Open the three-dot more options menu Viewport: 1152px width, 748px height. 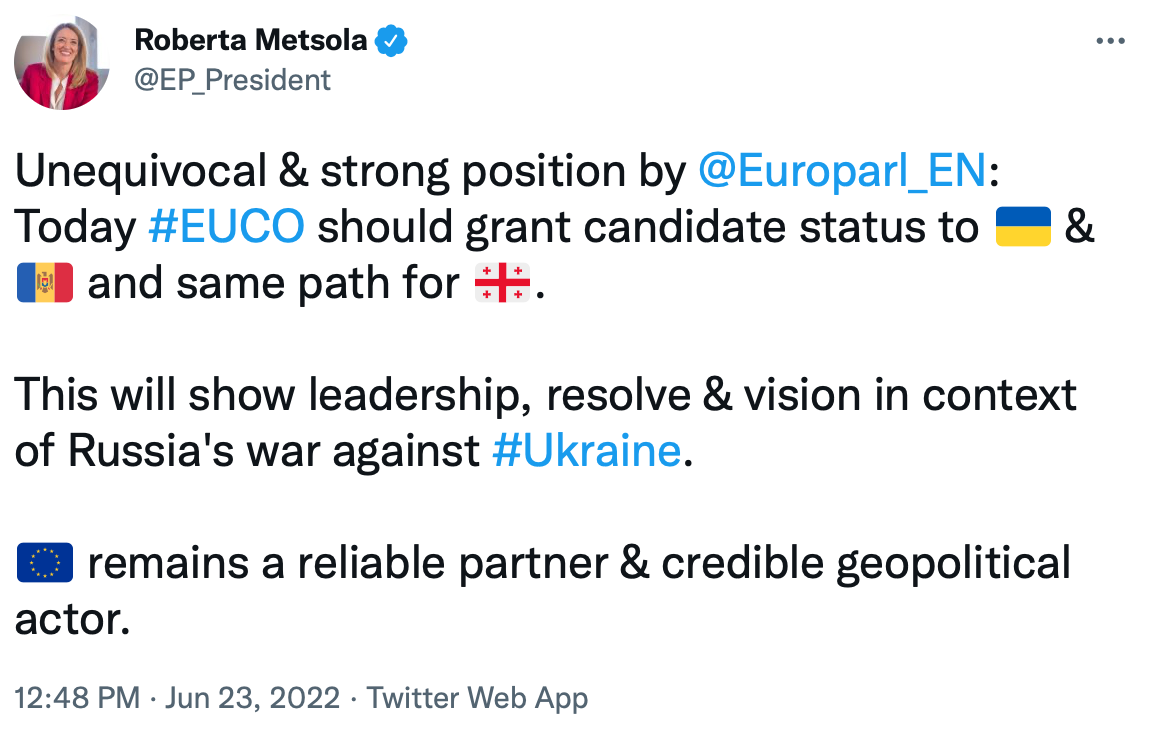[x=1111, y=42]
